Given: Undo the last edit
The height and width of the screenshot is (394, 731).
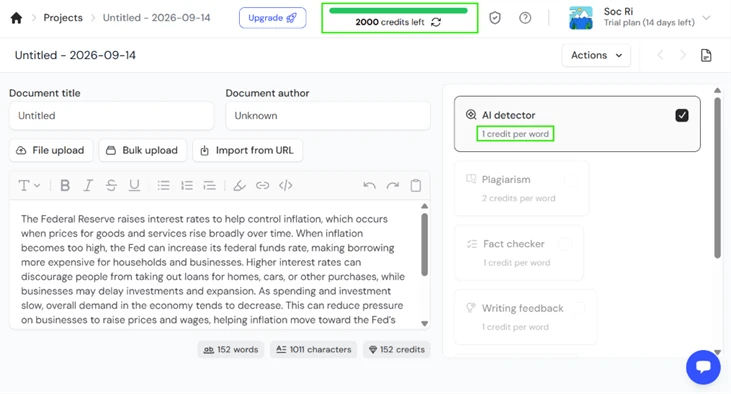Looking at the screenshot, I should (370, 186).
